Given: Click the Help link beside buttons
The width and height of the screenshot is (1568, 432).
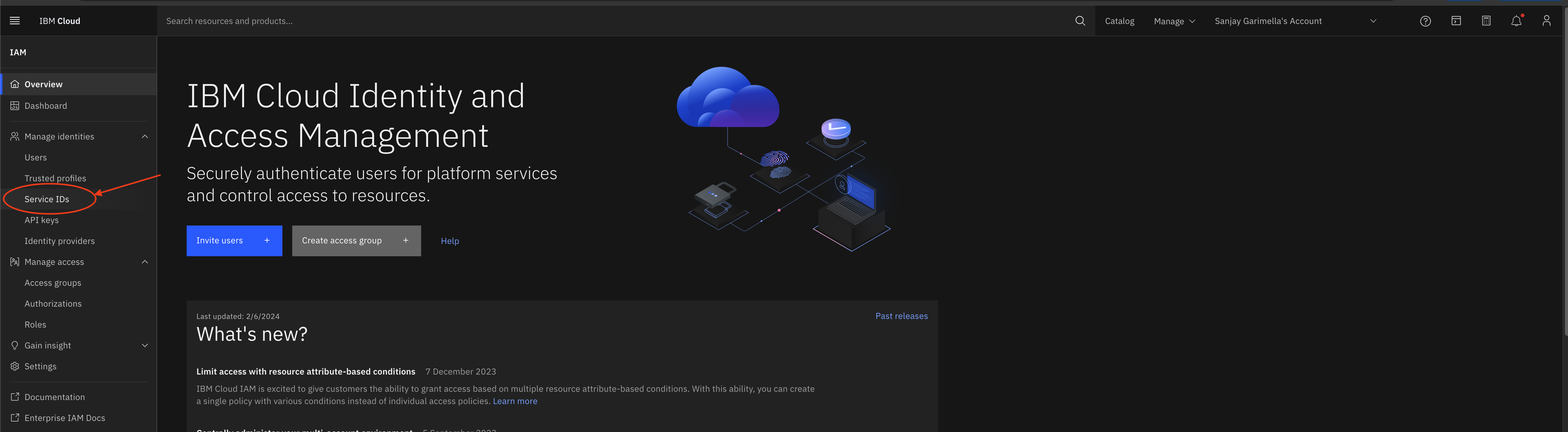Looking at the screenshot, I should (x=450, y=241).
